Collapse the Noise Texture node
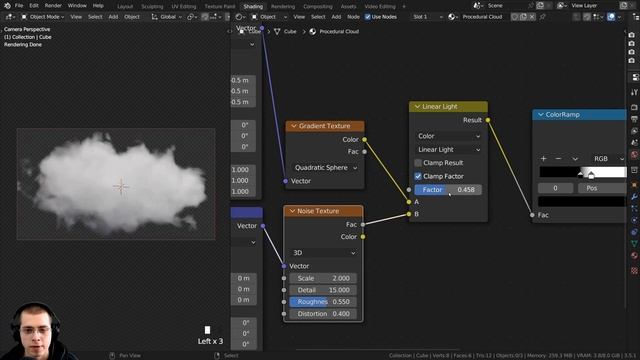Viewport: 640px width, 360px height. (292, 211)
